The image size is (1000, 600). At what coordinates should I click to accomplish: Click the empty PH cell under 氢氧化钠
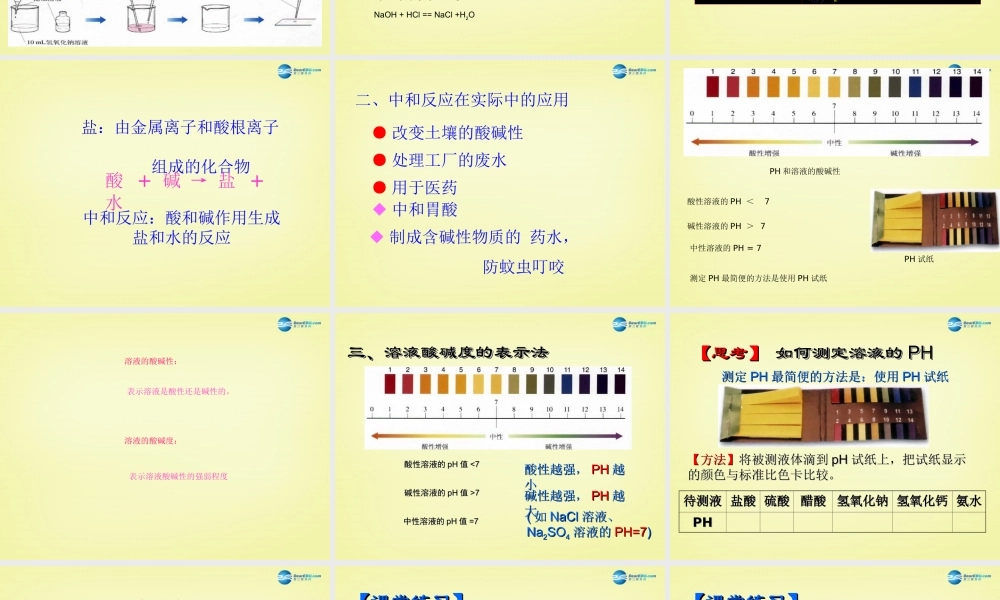pos(861,520)
